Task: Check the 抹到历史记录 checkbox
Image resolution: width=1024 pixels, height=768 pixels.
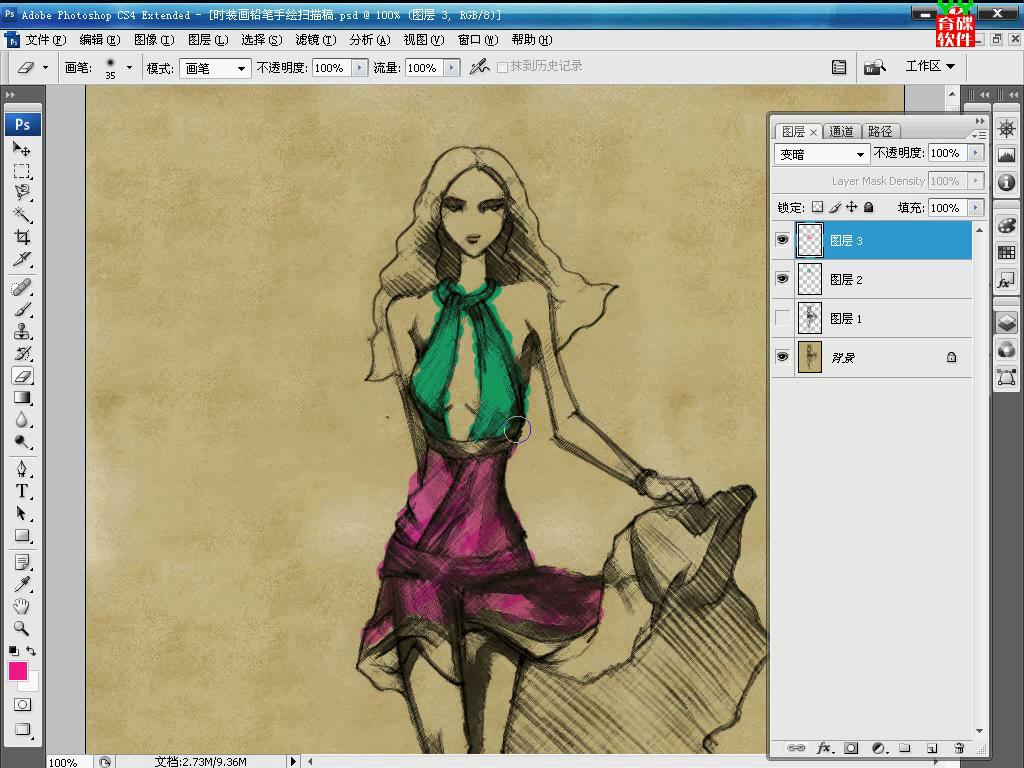Action: (502, 67)
